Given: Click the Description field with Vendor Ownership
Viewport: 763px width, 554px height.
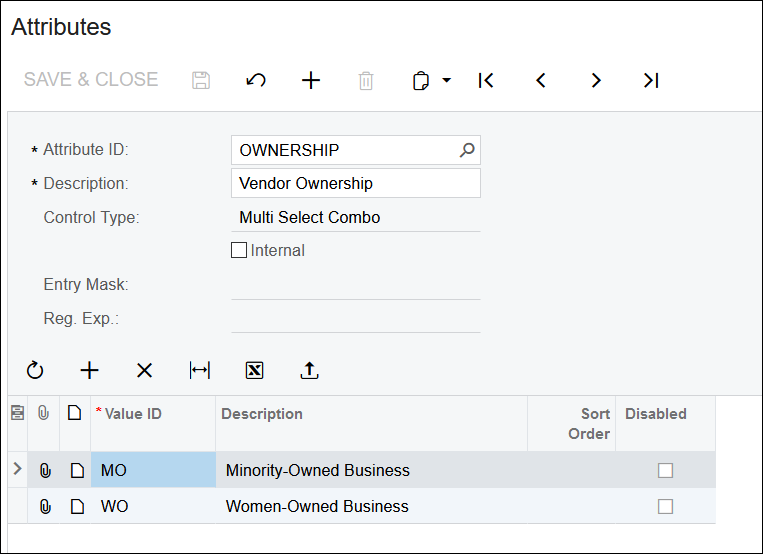Looking at the screenshot, I should click(x=355, y=183).
